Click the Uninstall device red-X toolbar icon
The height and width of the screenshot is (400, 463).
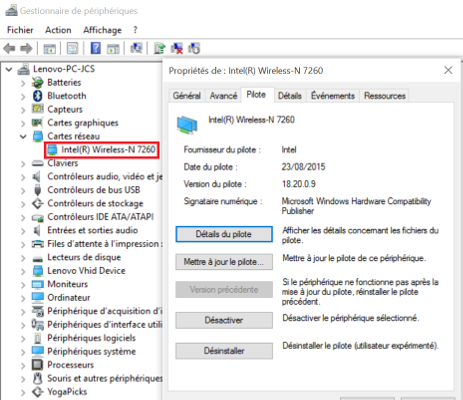click(177, 48)
